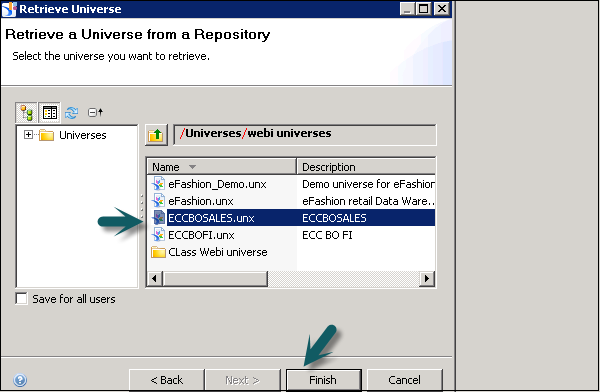Sort by the Name column header
This screenshot has width=600, height=392.
coord(222,167)
